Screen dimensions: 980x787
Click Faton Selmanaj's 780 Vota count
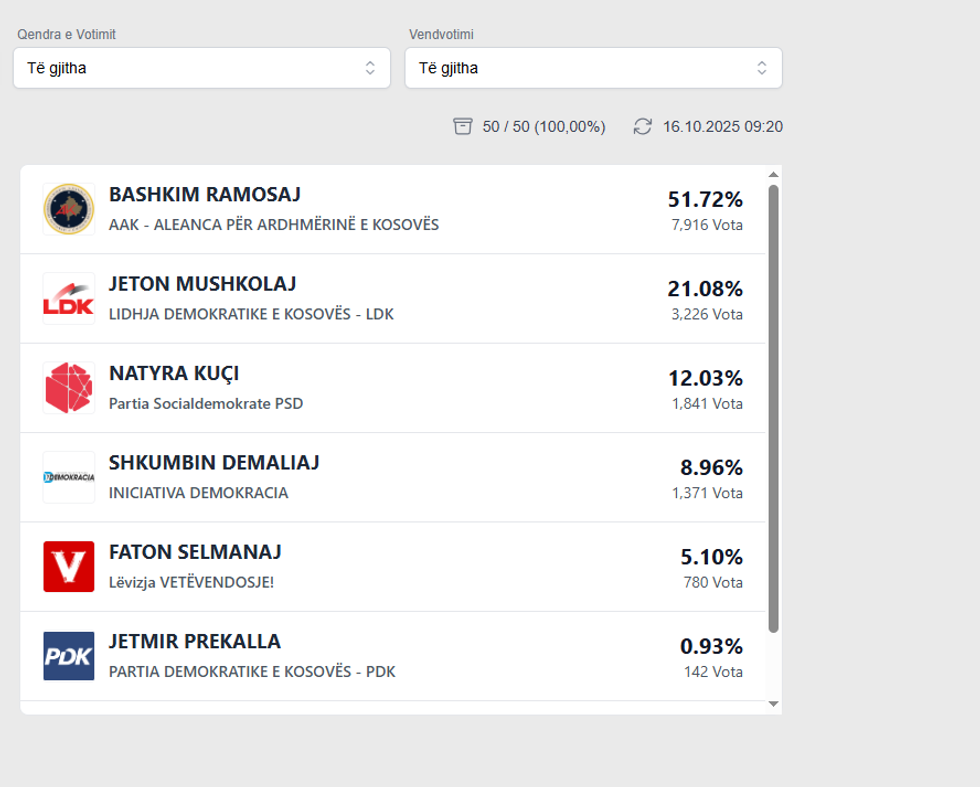(x=713, y=582)
